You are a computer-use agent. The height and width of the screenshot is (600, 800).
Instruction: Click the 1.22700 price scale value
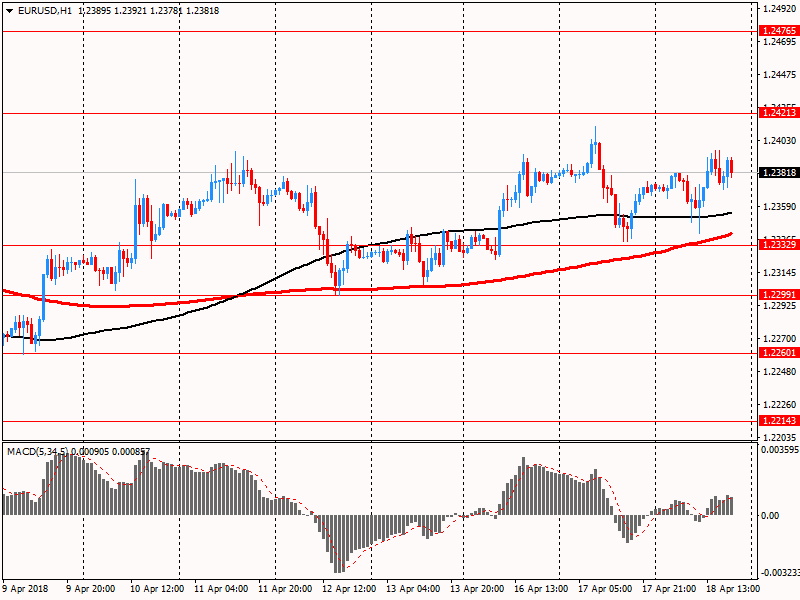pyautogui.click(x=779, y=338)
